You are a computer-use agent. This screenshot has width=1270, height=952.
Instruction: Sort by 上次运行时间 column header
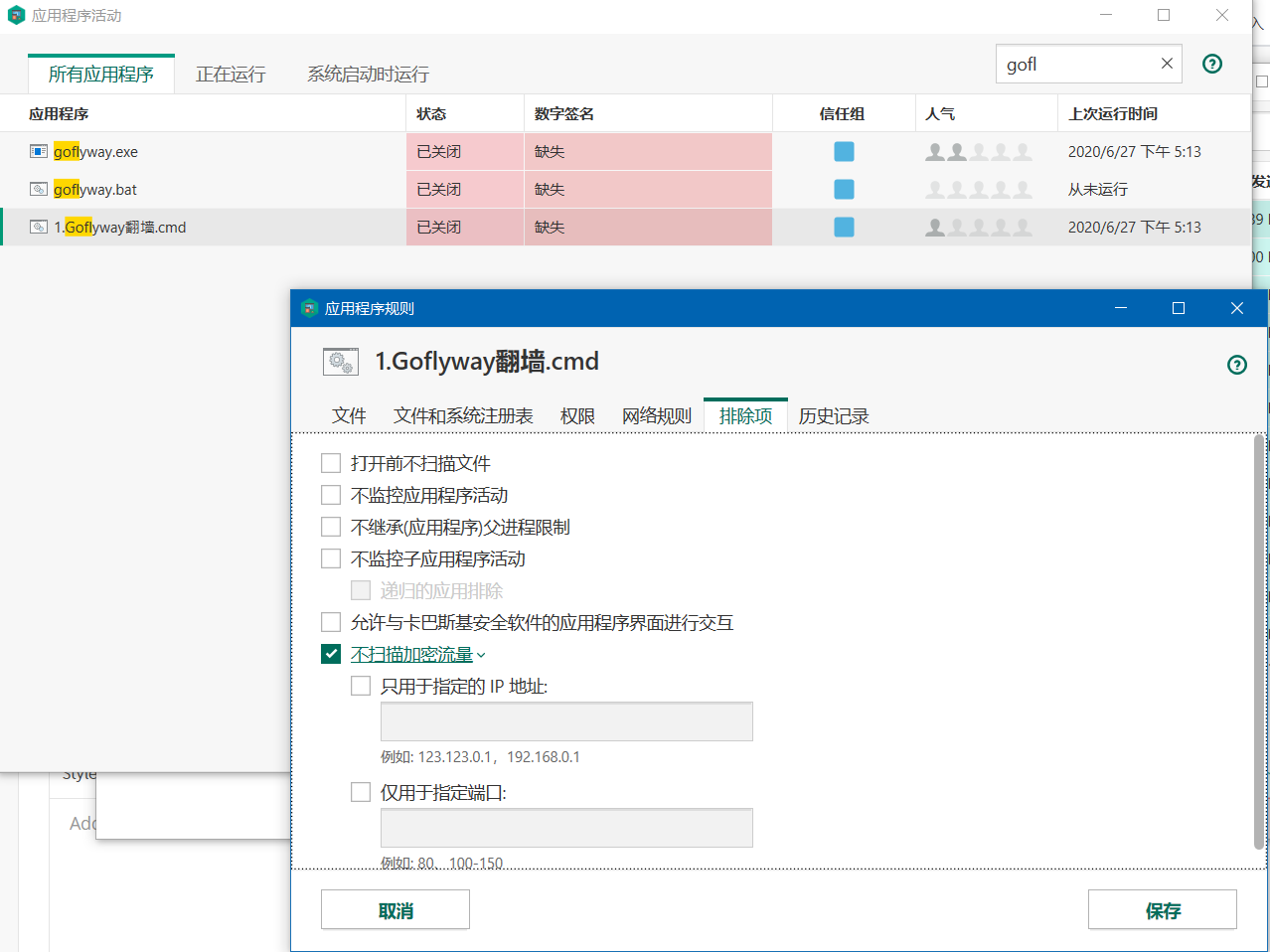click(1113, 113)
